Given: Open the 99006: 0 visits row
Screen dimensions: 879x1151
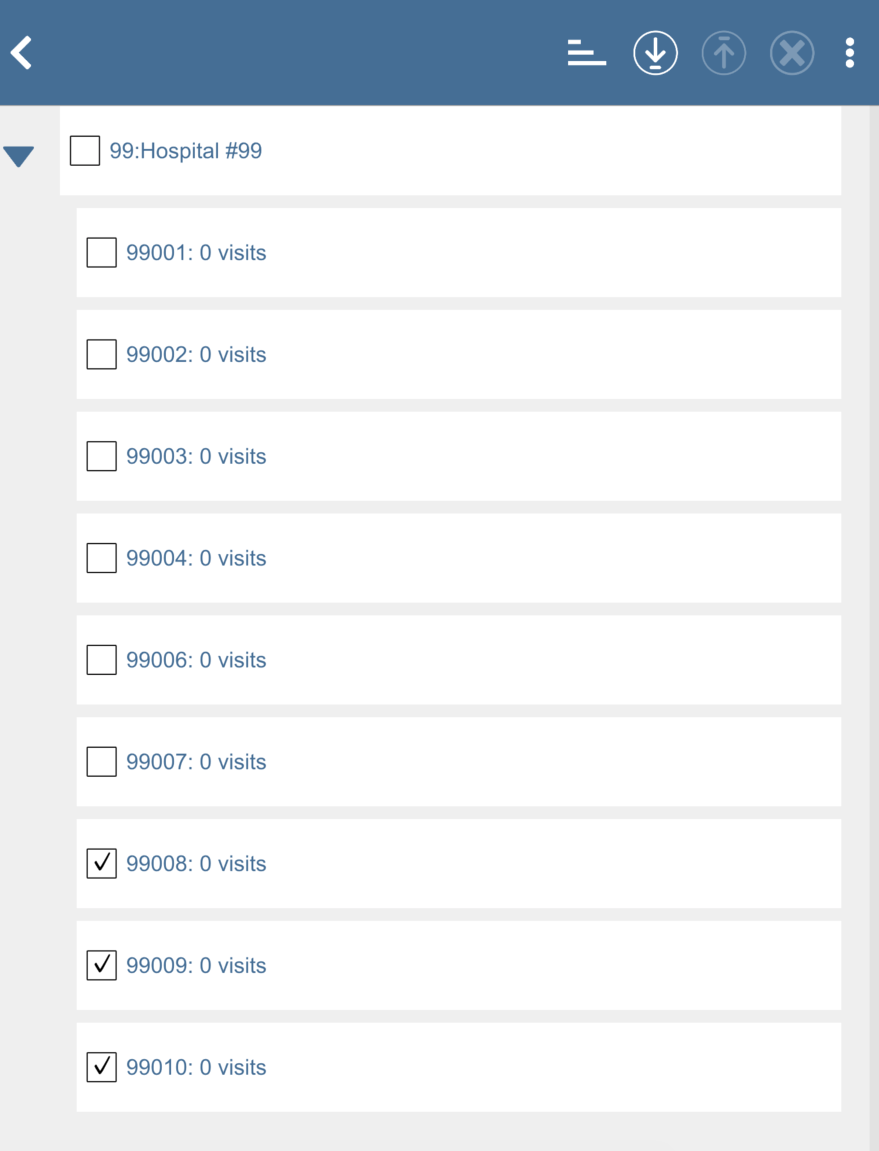Looking at the screenshot, I should click(x=196, y=660).
